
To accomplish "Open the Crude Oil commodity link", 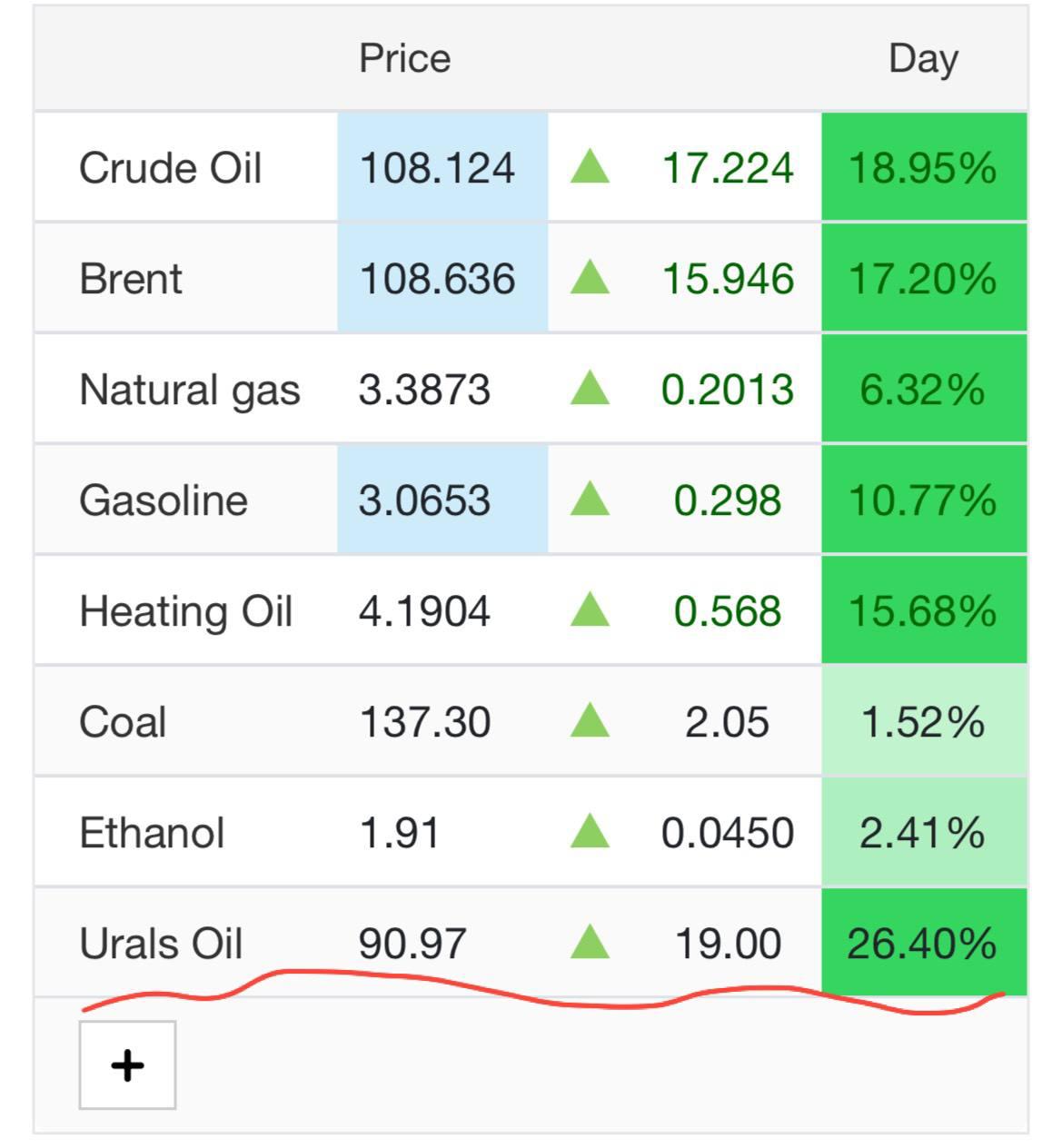I will [170, 168].
